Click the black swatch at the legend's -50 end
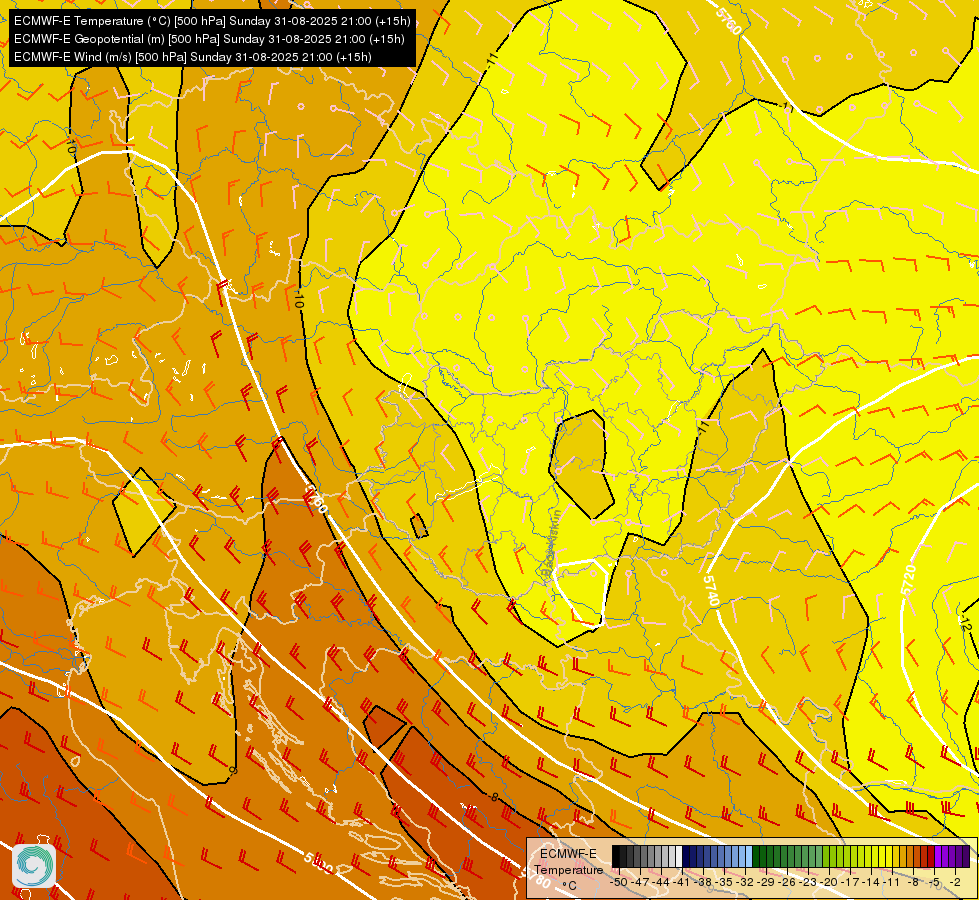979x900 pixels. pos(616,857)
